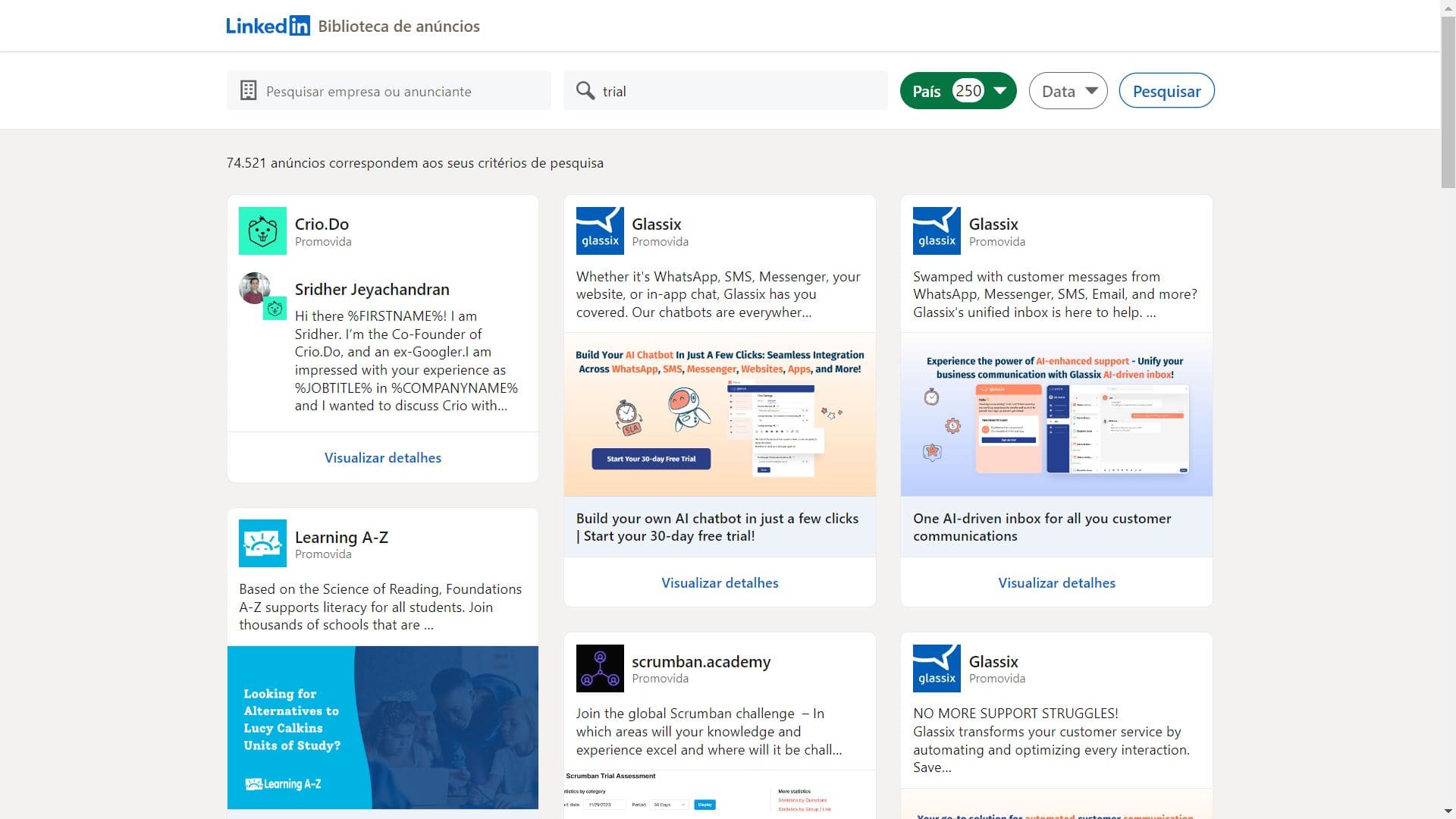Open the Learning A-Z Lucy Calkins ad image
Image resolution: width=1456 pixels, height=819 pixels.
[382, 727]
